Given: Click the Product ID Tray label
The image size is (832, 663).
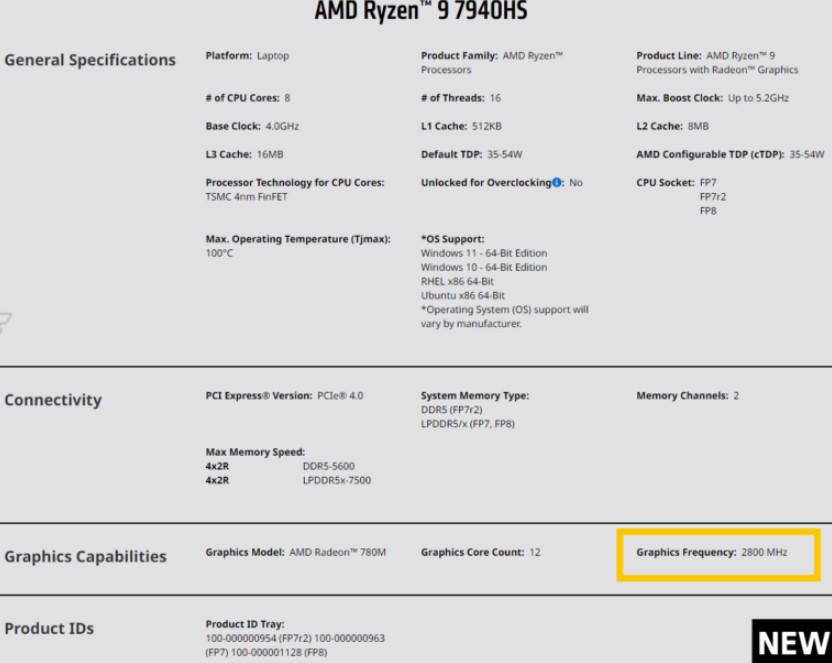Looking at the screenshot, I should [245, 624].
